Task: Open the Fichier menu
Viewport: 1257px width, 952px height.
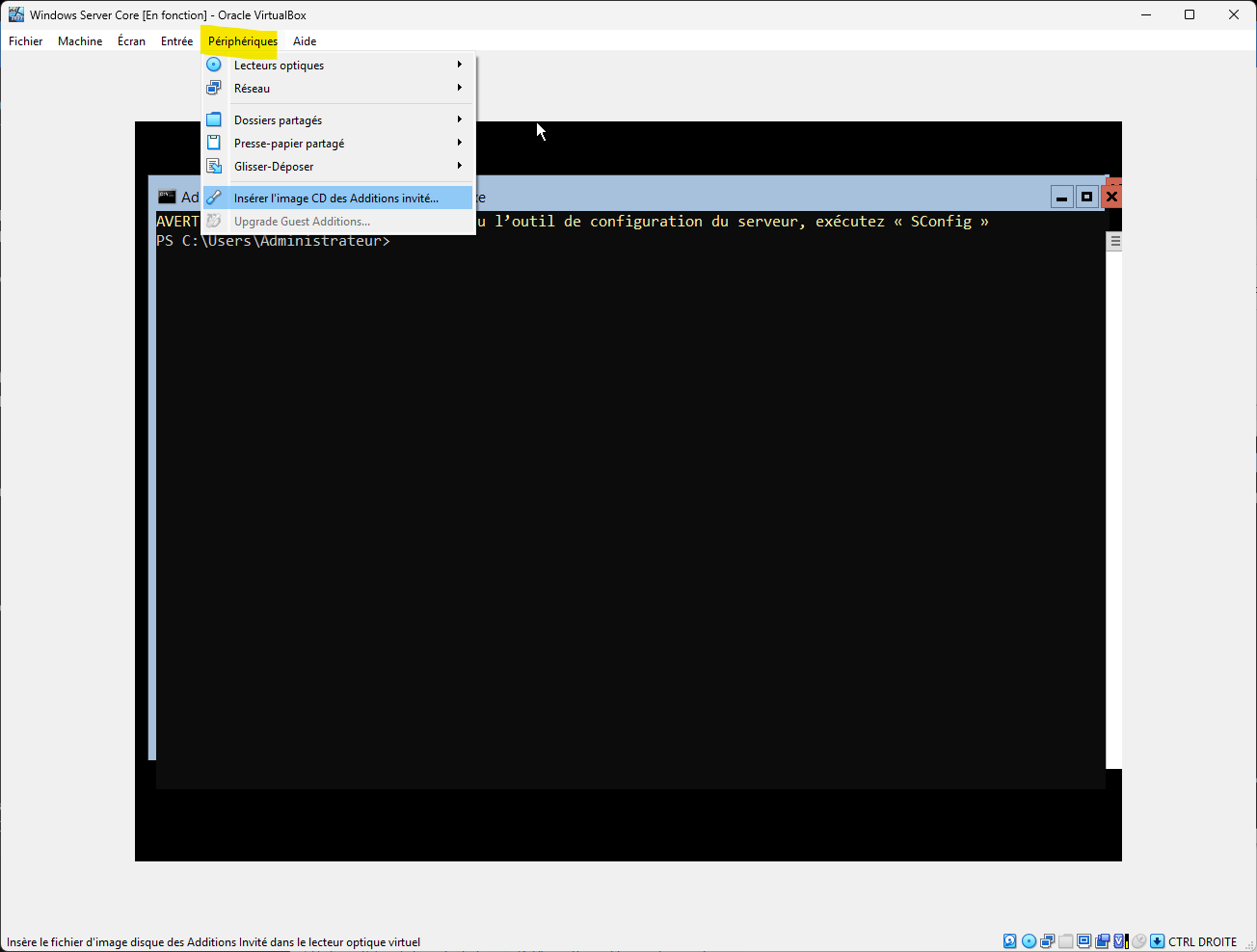Action: (26, 41)
